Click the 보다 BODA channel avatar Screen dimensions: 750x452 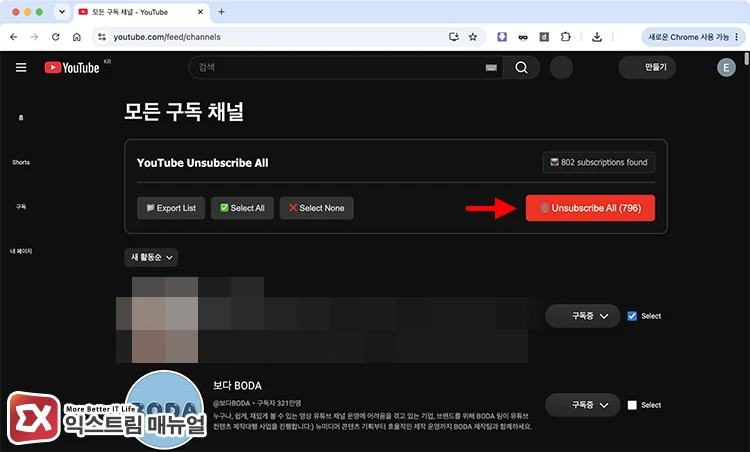[x=165, y=410]
